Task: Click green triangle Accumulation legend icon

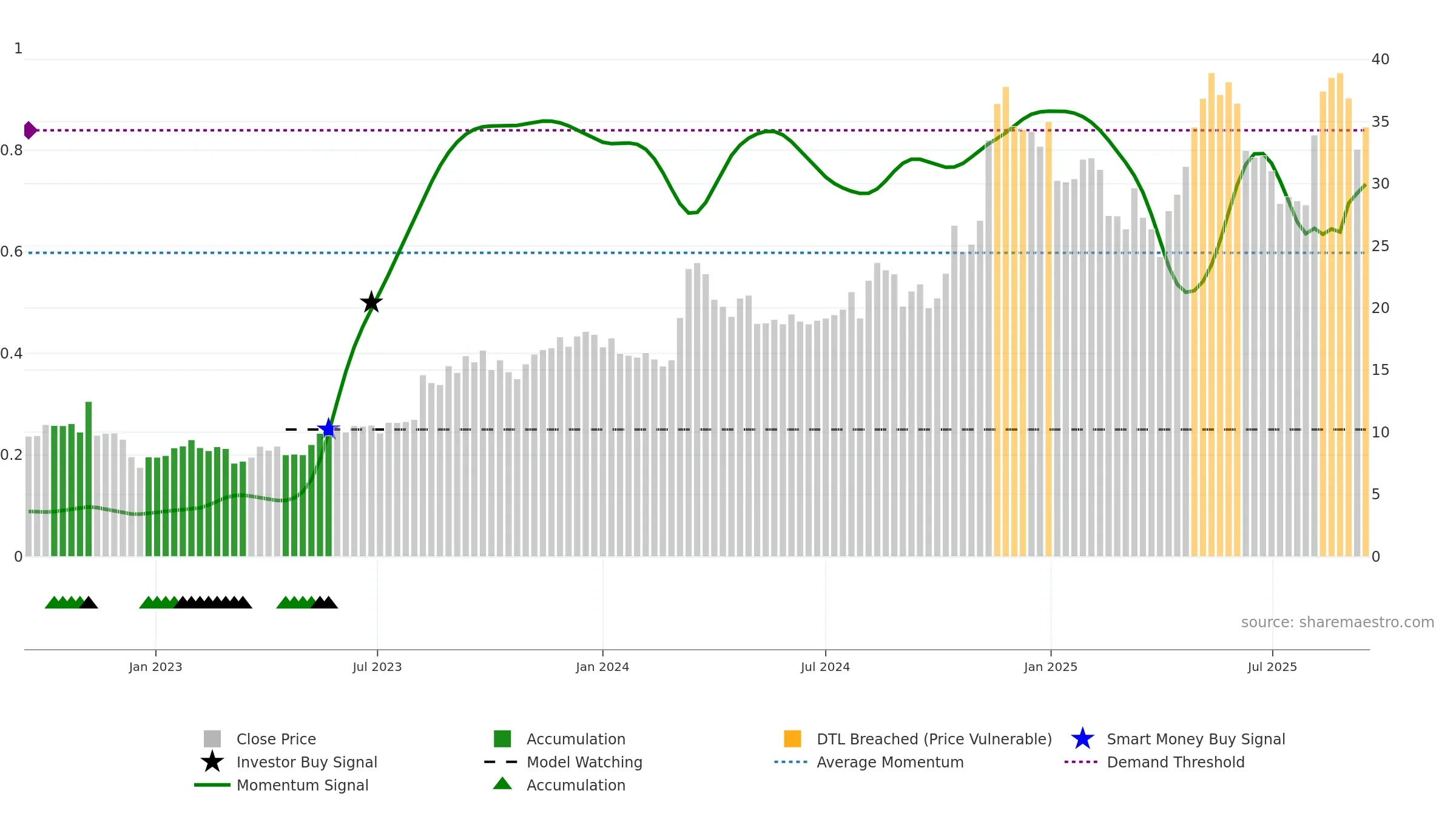Action: tap(502, 784)
